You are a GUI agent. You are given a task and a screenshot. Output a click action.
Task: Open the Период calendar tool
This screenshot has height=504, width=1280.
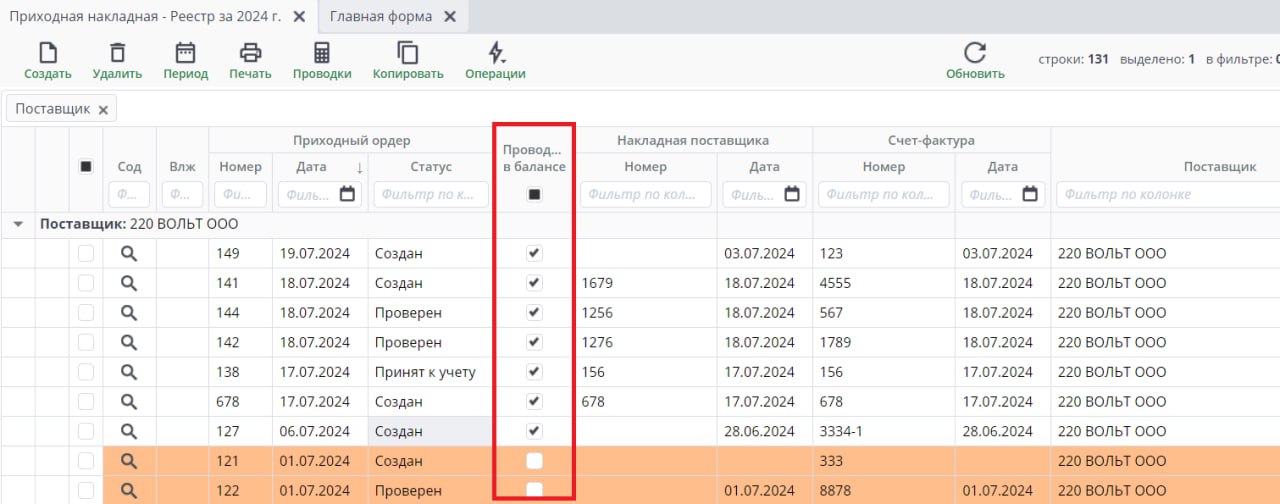pos(185,54)
